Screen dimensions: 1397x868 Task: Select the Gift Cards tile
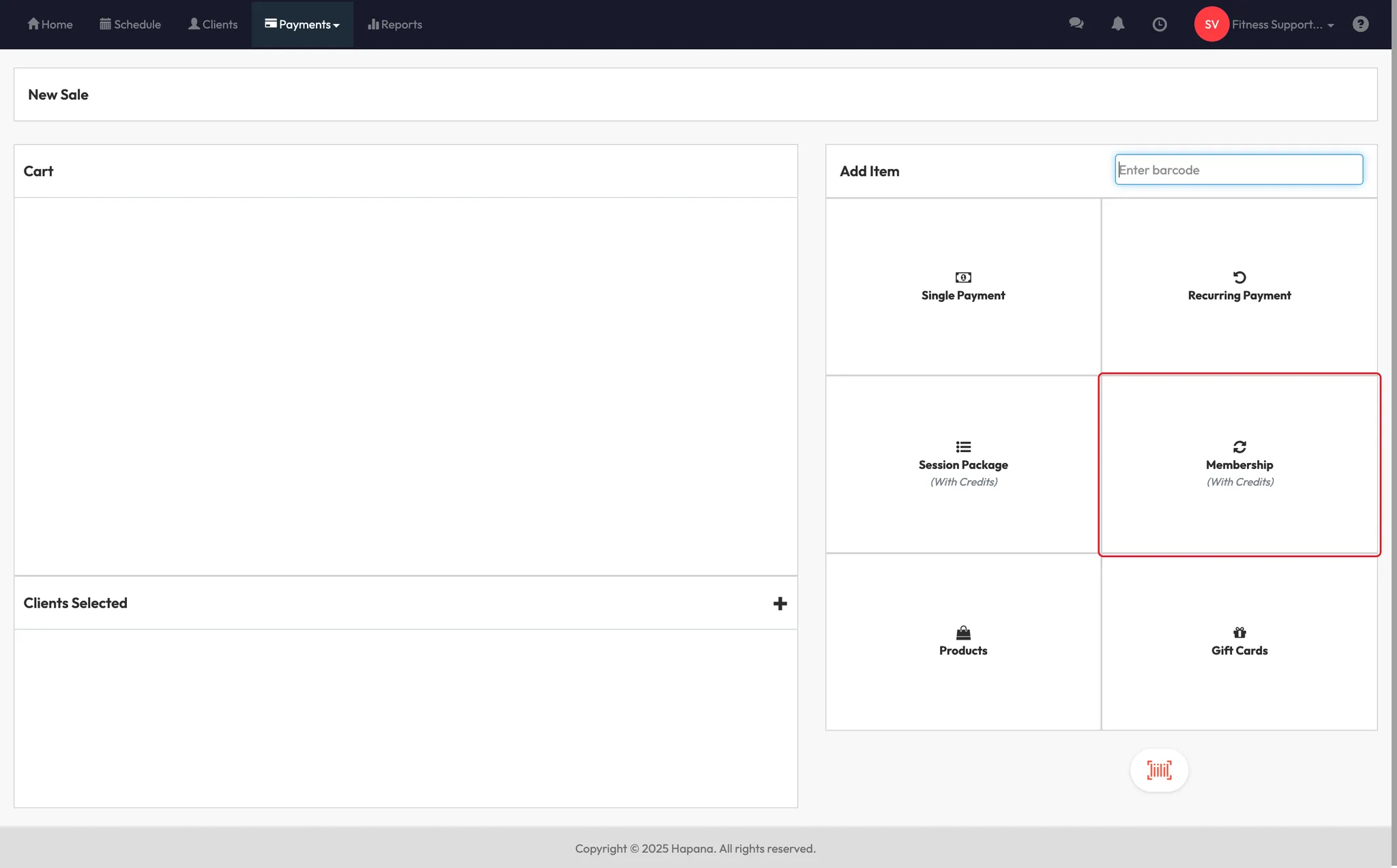click(1239, 642)
